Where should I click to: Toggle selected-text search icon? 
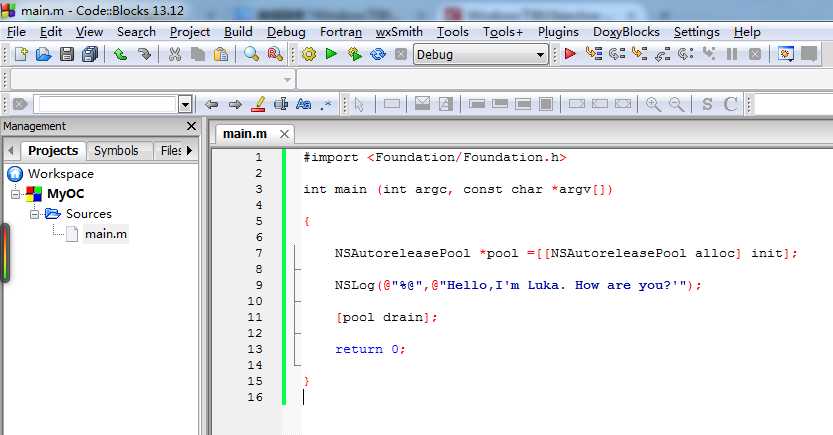(280, 104)
